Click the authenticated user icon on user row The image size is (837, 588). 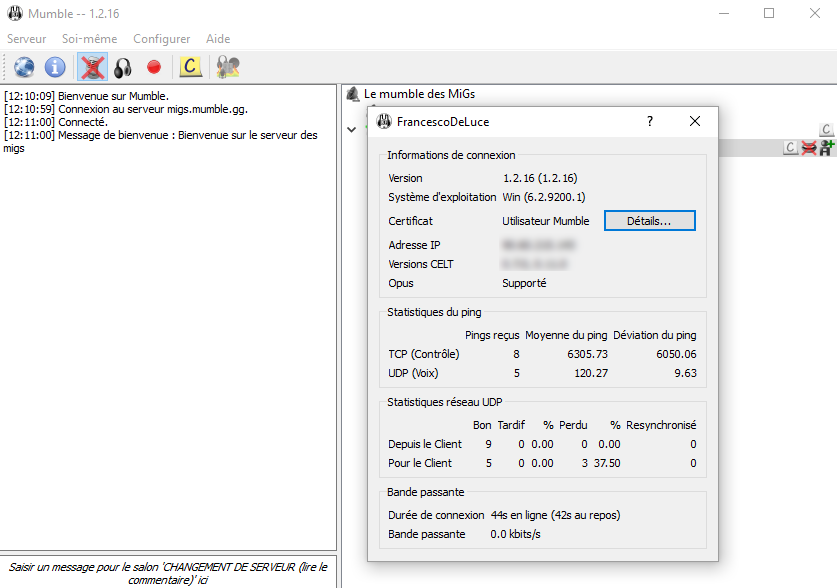tap(827, 148)
